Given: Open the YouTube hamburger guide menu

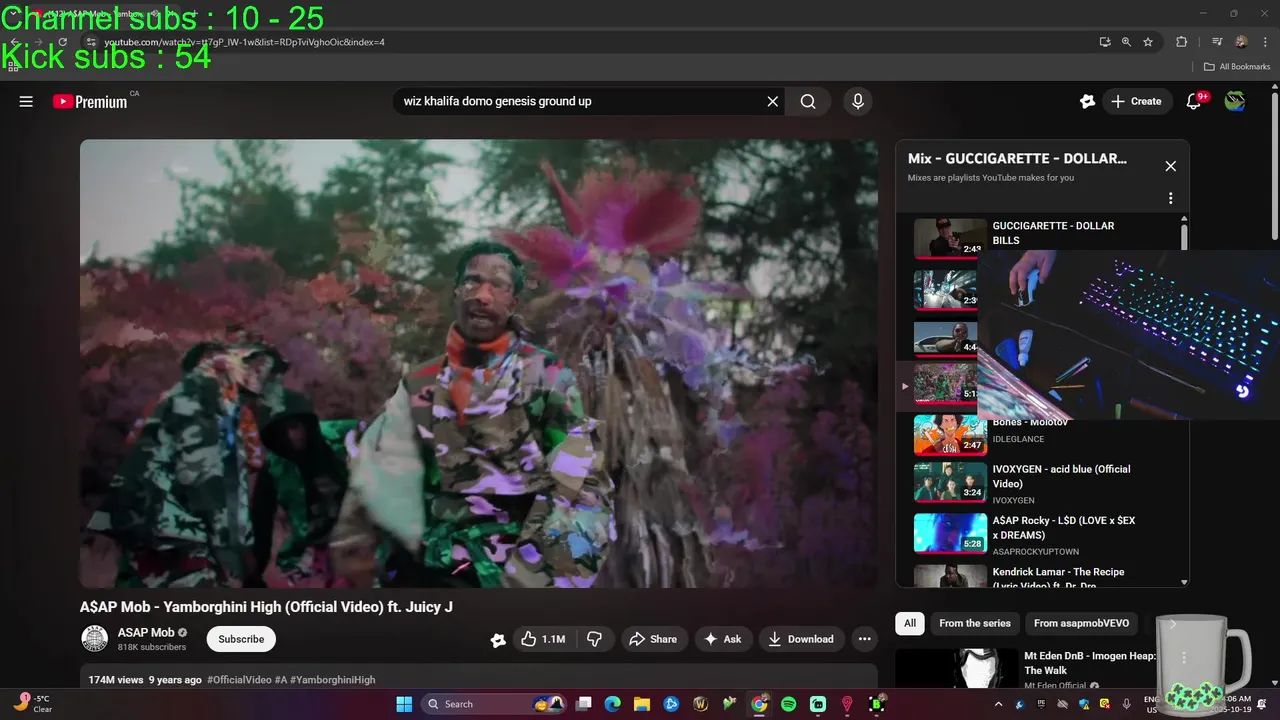Looking at the screenshot, I should click(26, 101).
